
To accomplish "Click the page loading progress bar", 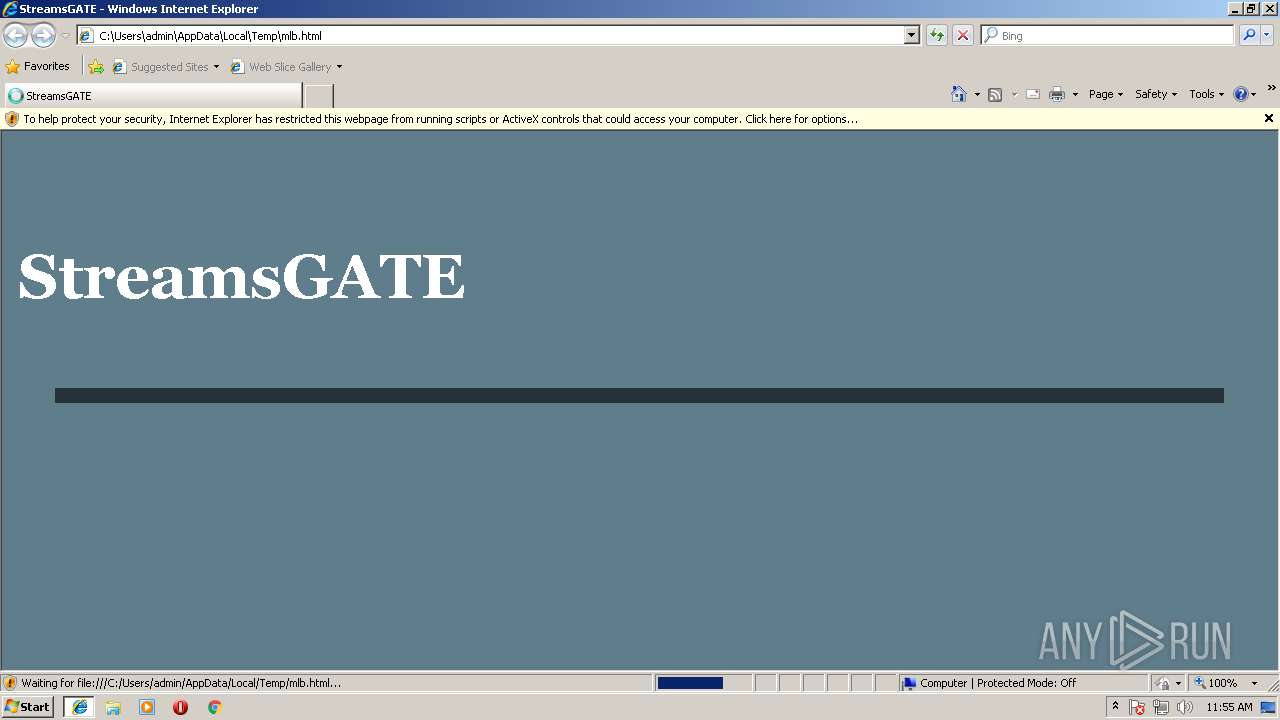I will pyautogui.click(x=703, y=683).
